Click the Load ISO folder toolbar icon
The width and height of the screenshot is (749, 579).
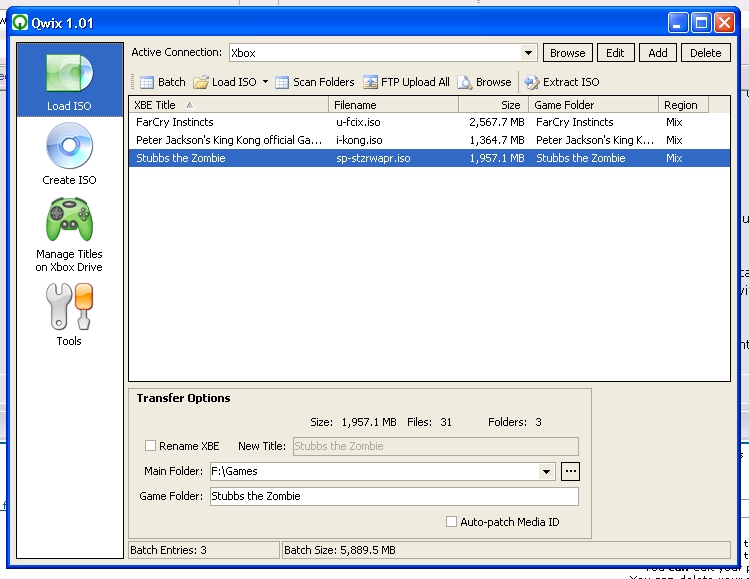[x=201, y=82]
